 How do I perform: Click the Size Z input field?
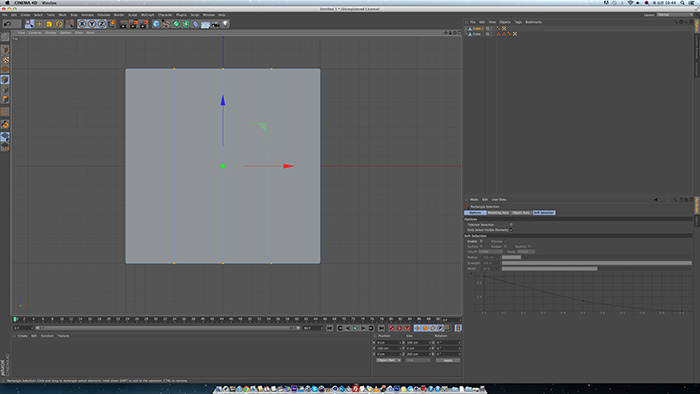[x=417, y=354]
